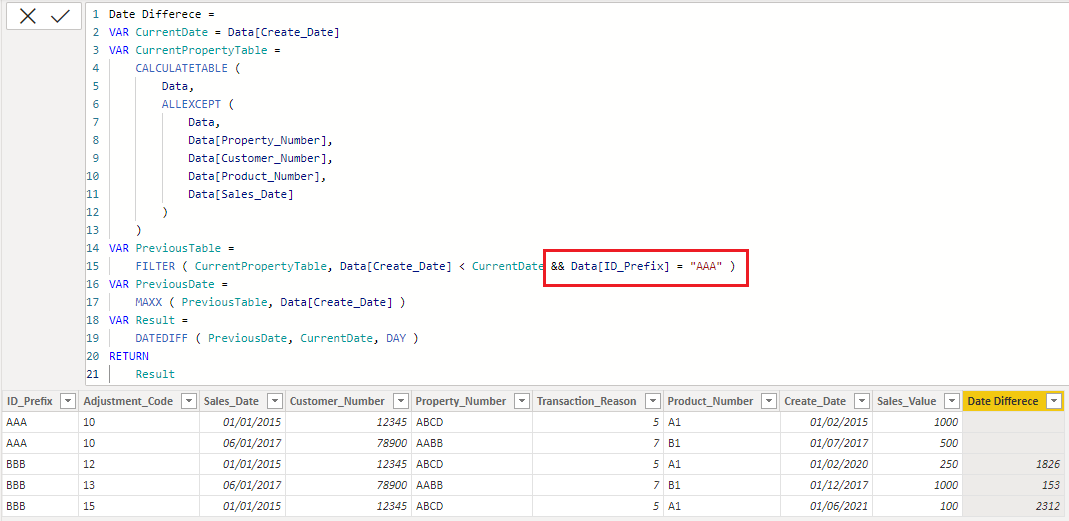Open Sales_Value column filter dropdown

(952, 401)
